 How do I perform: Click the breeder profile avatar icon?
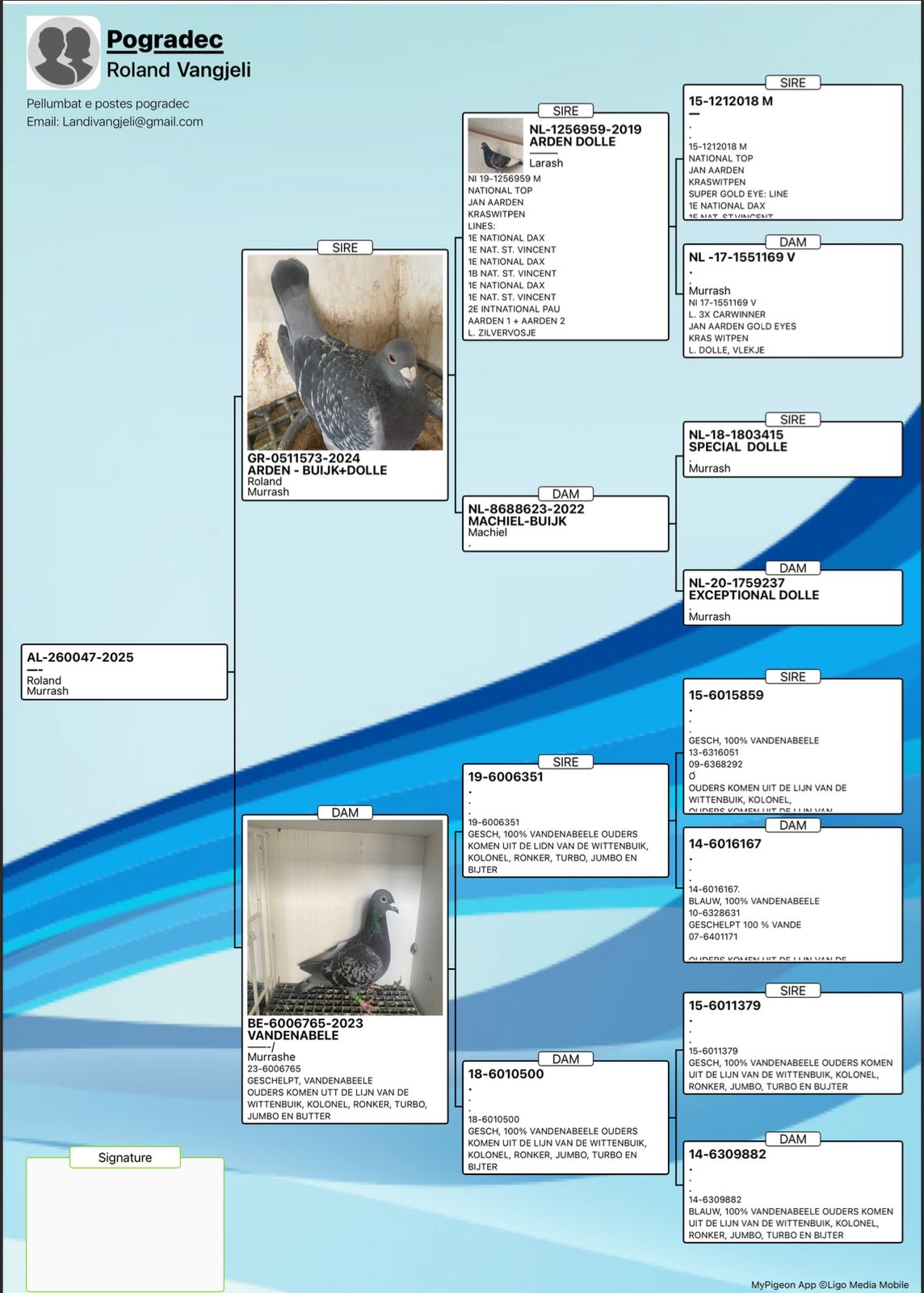click(64, 53)
